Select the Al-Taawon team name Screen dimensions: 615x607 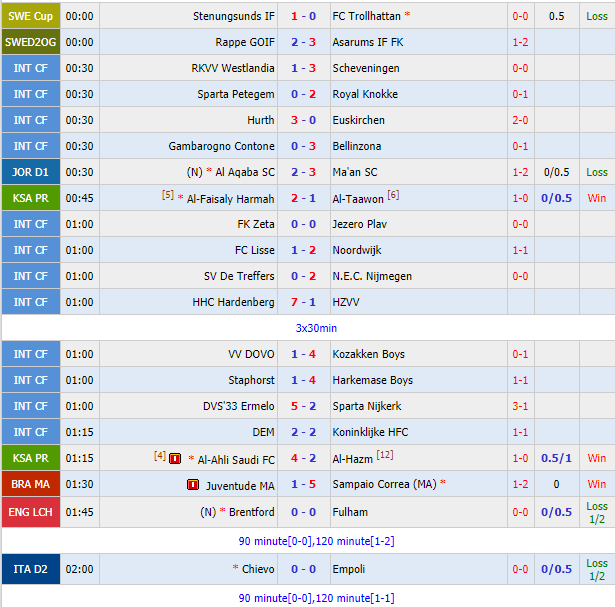pos(358,198)
